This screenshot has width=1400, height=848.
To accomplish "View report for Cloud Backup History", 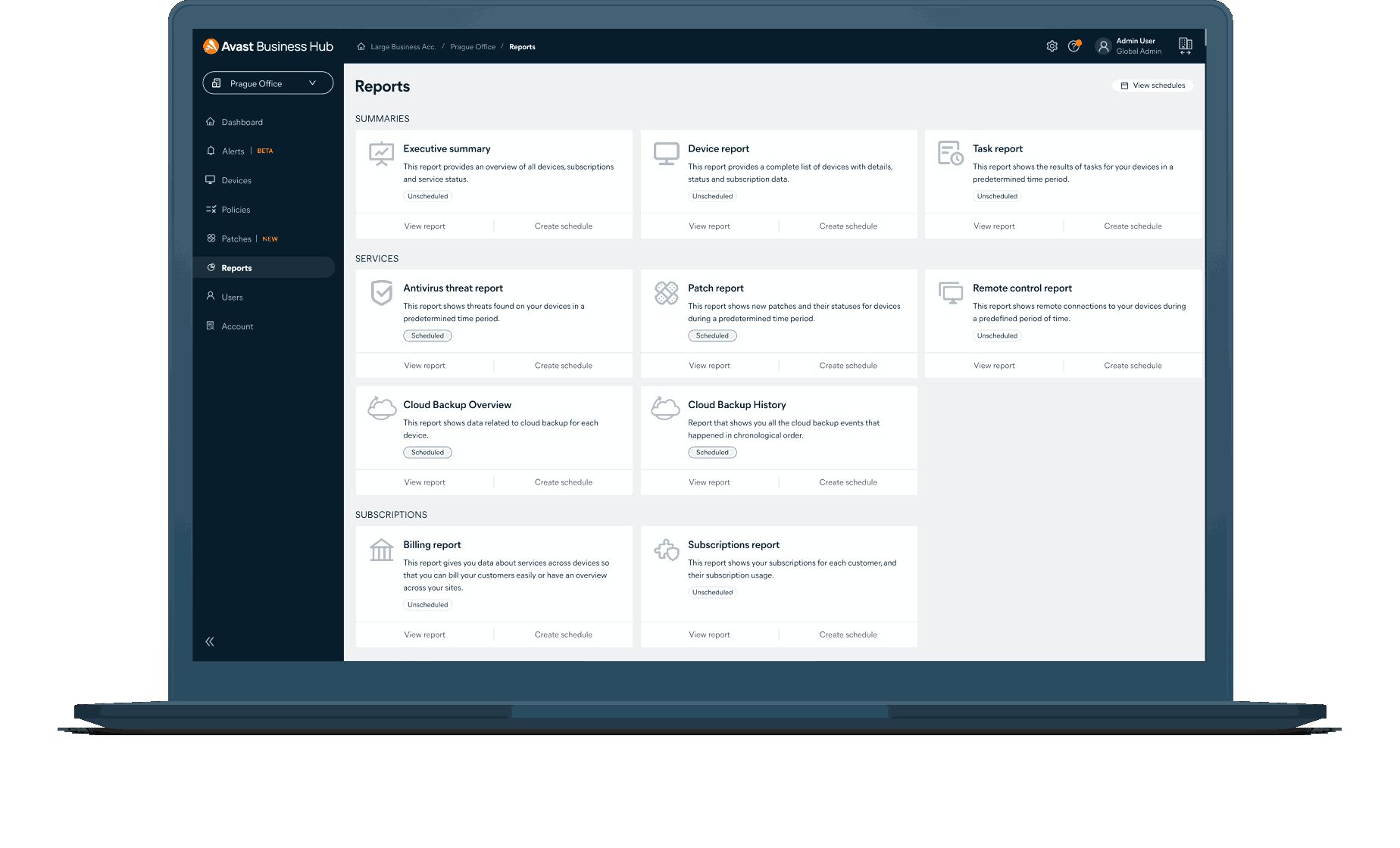I will (709, 482).
